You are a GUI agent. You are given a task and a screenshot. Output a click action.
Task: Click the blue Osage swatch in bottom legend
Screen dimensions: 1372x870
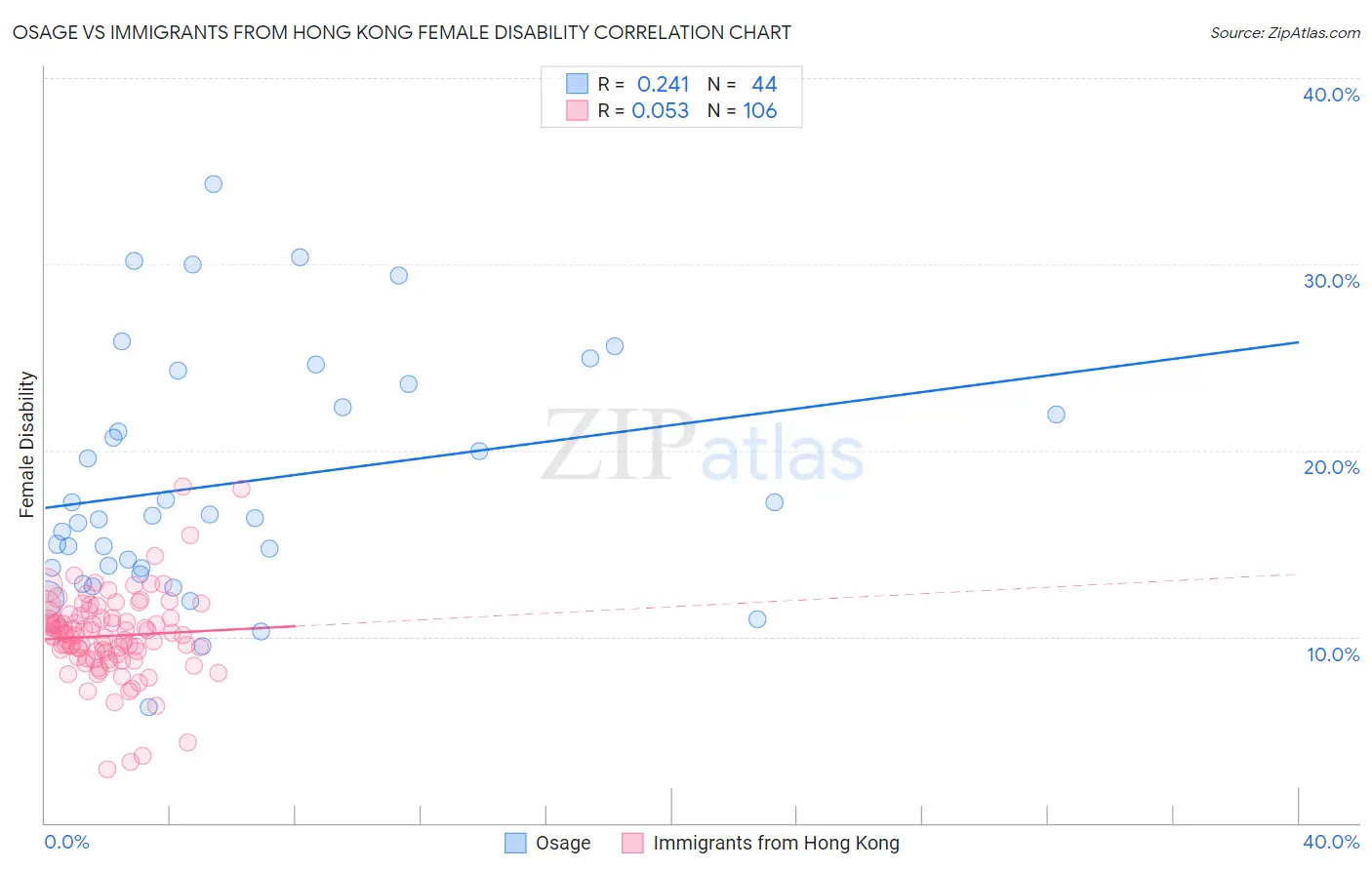[x=515, y=843]
